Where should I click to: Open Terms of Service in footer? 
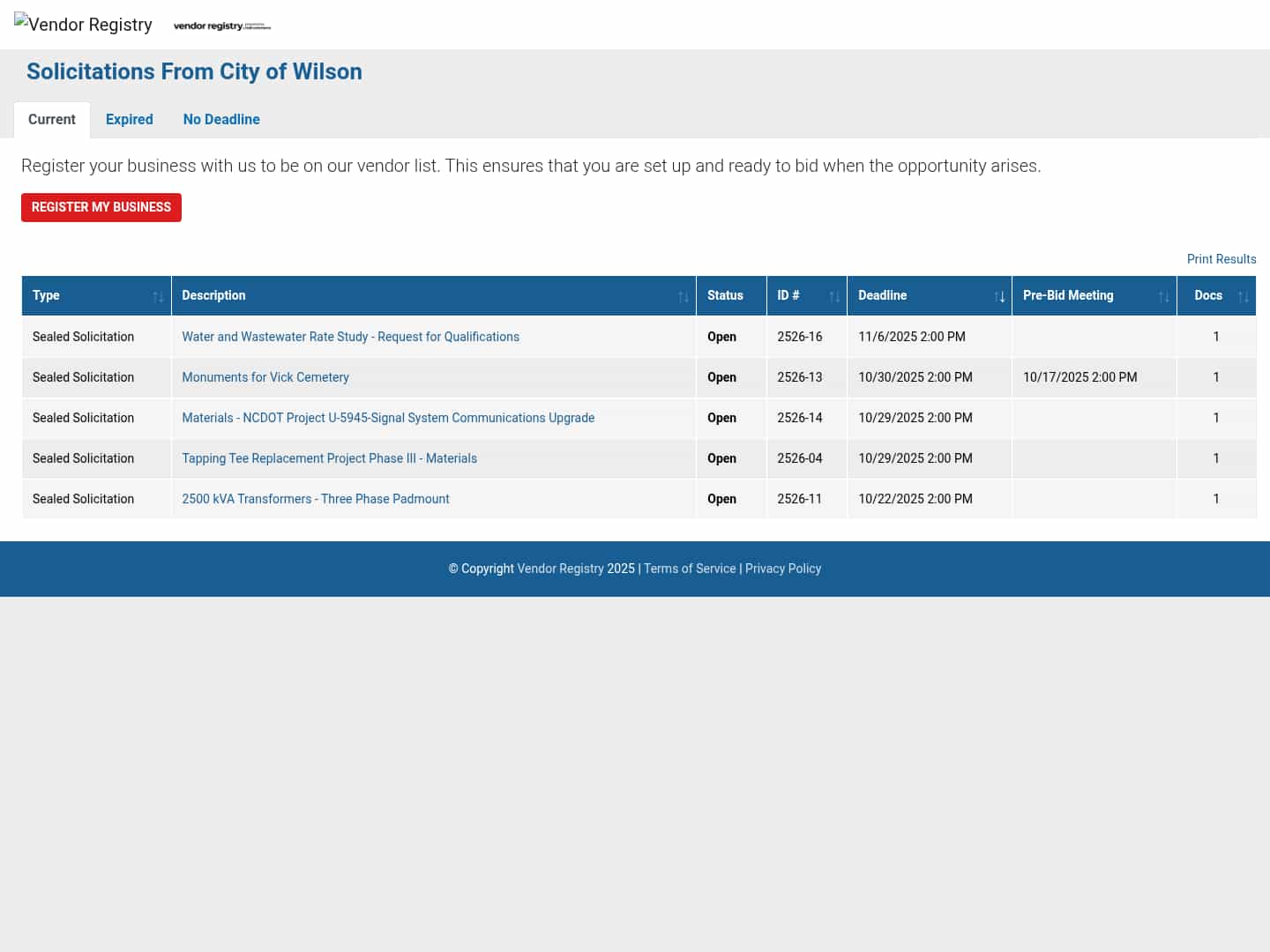point(690,569)
